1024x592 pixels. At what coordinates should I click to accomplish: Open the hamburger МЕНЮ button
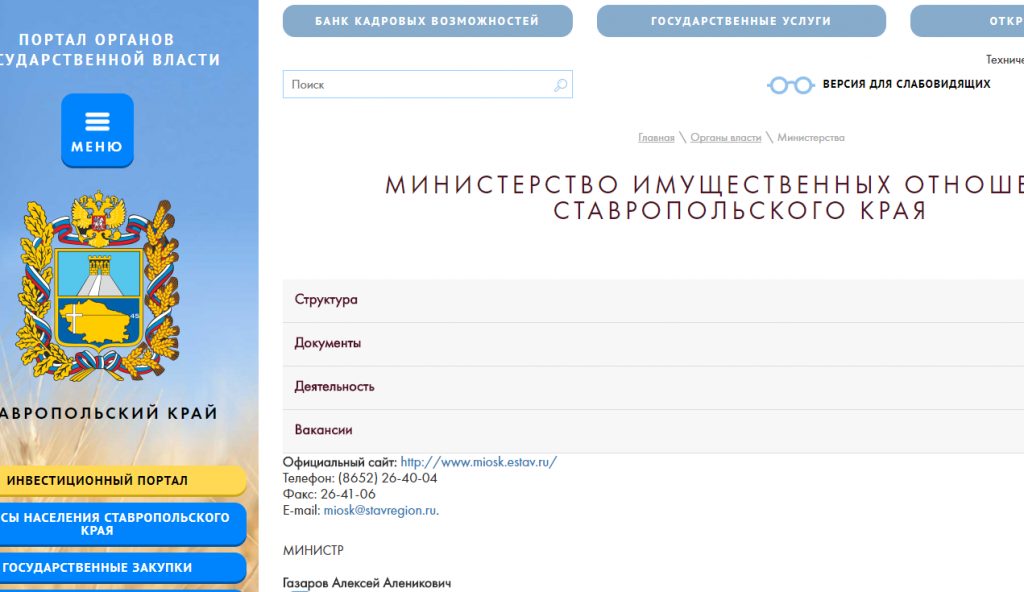pos(97,130)
